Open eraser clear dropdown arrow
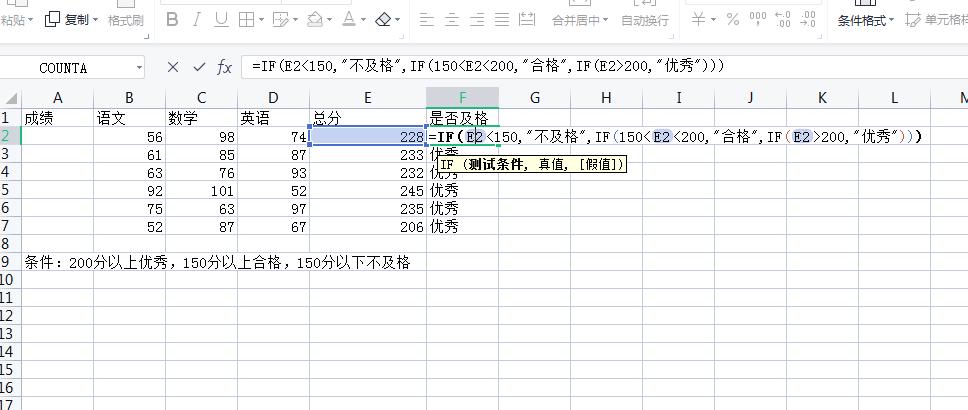968x410 pixels. click(x=397, y=20)
